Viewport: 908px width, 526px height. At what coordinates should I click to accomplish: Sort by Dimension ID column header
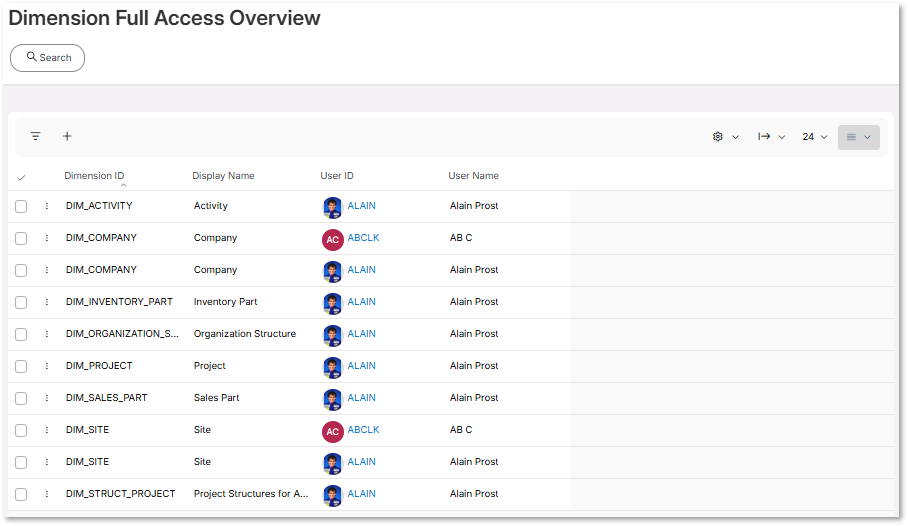point(94,176)
